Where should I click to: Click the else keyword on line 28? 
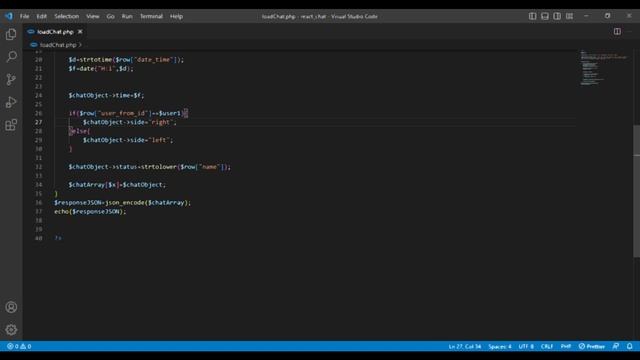79,131
